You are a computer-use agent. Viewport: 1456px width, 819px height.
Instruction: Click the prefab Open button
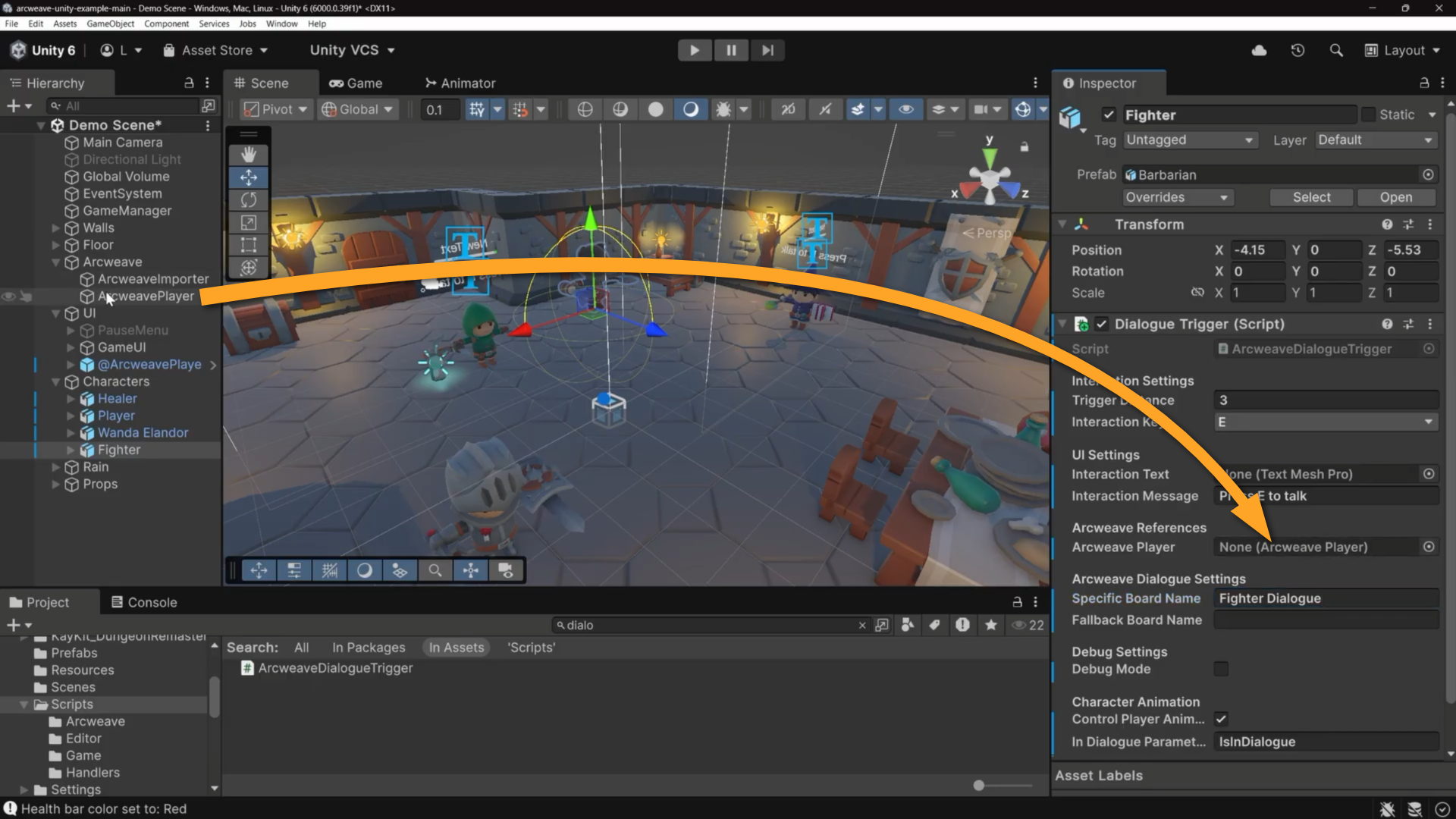(1396, 197)
